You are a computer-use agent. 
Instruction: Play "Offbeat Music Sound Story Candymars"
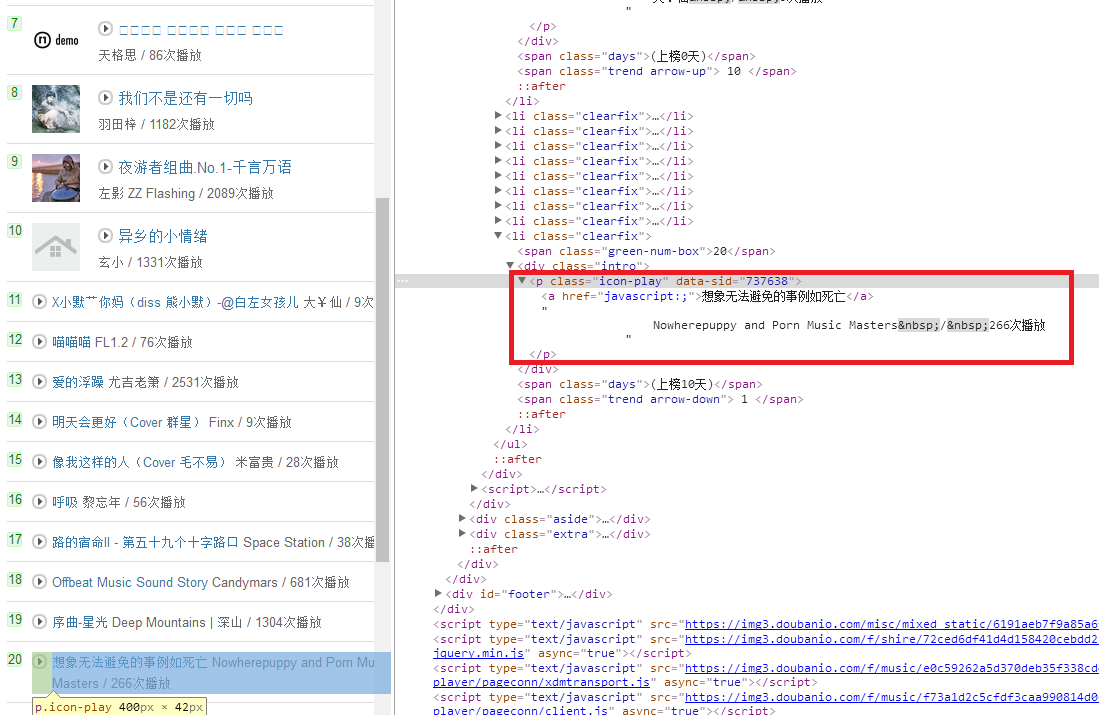pyautogui.click(x=38, y=581)
